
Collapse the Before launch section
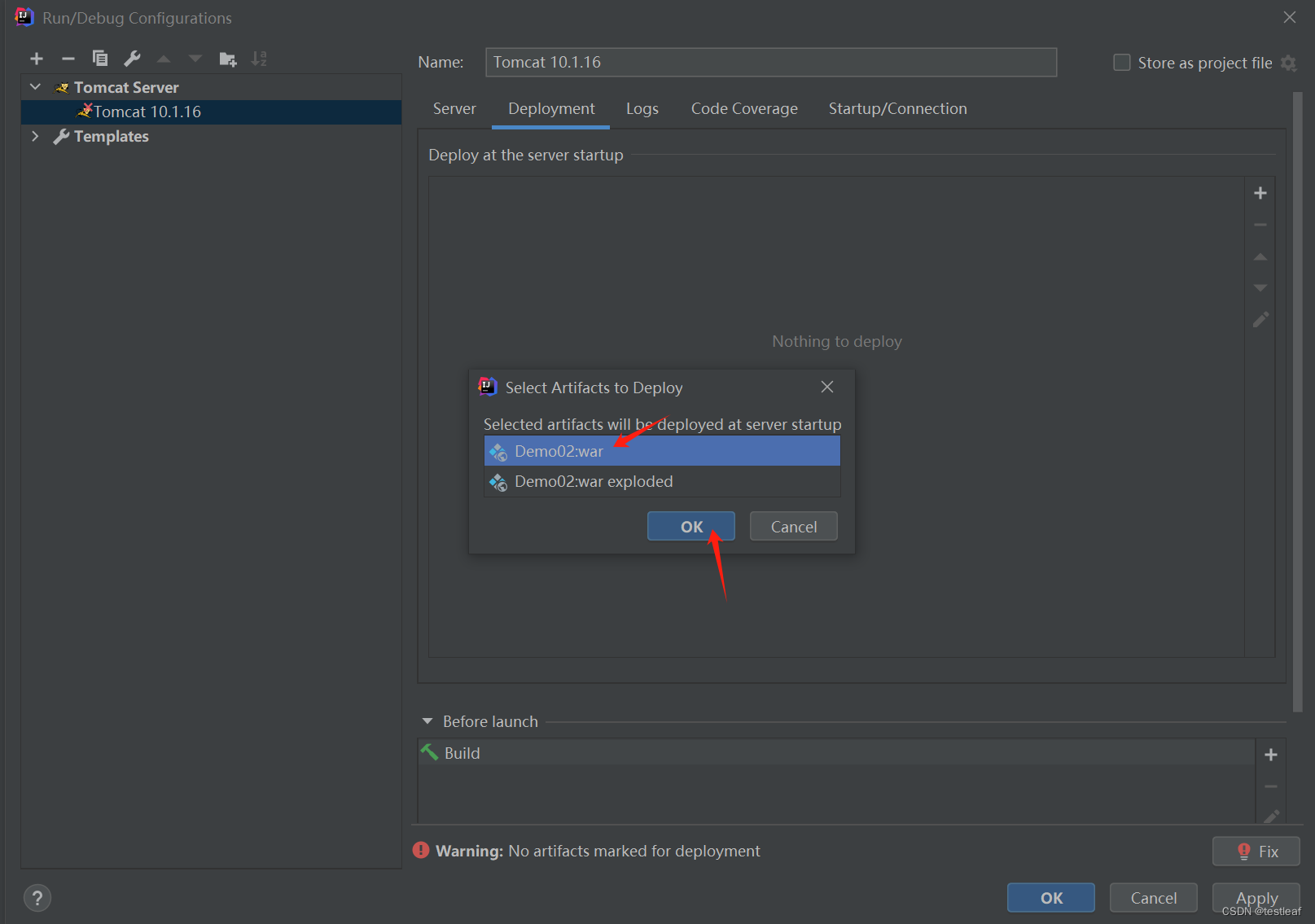pyautogui.click(x=427, y=721)
